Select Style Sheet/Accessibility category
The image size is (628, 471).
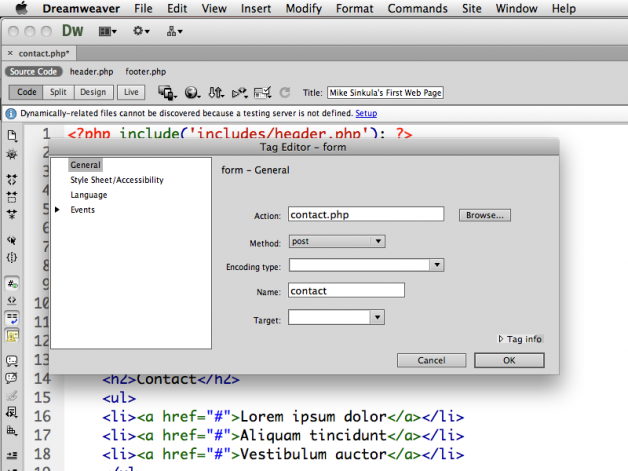click(x=117, y=180)
